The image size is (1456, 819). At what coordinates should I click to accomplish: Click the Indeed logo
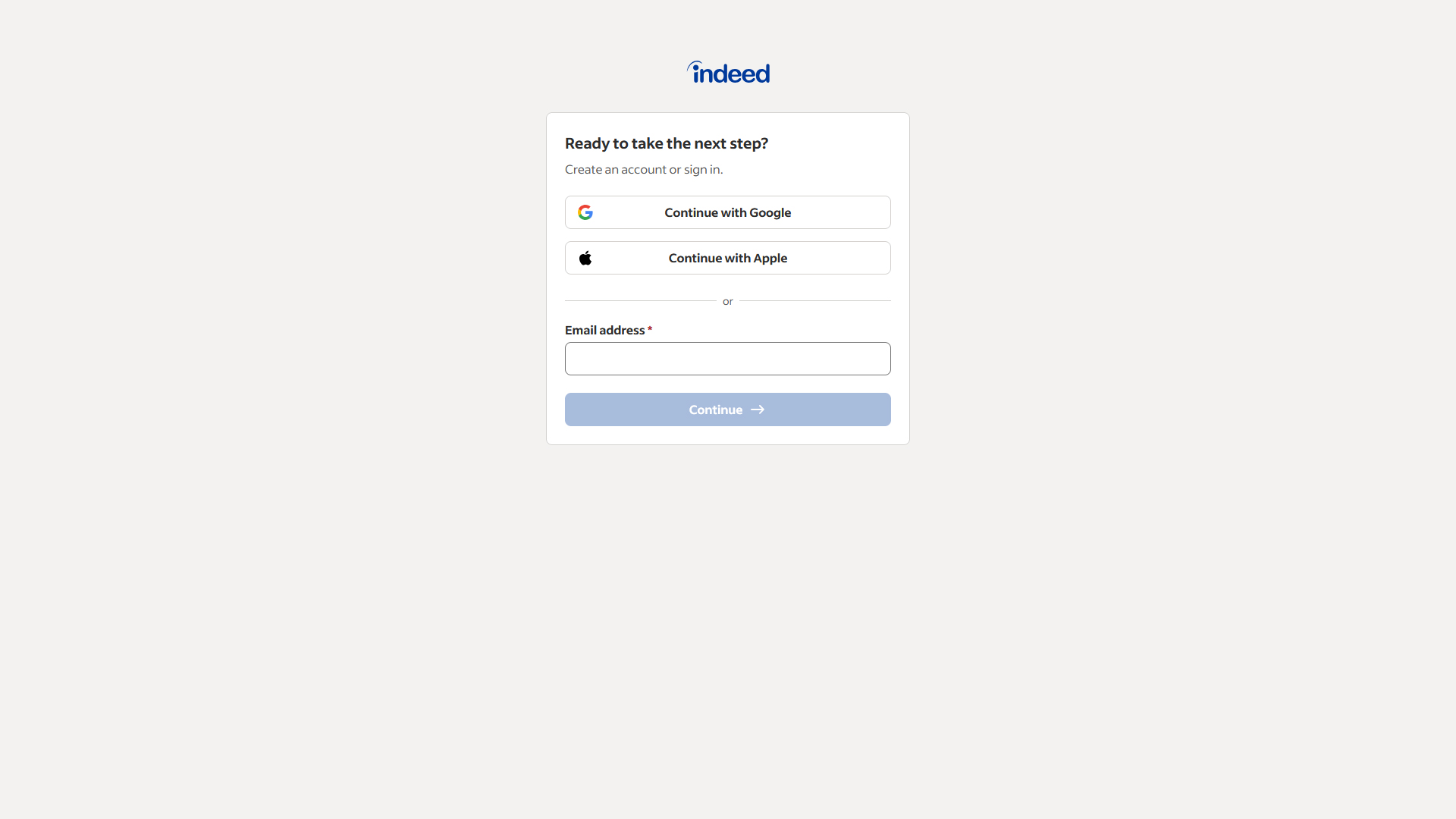click(728, 72)
